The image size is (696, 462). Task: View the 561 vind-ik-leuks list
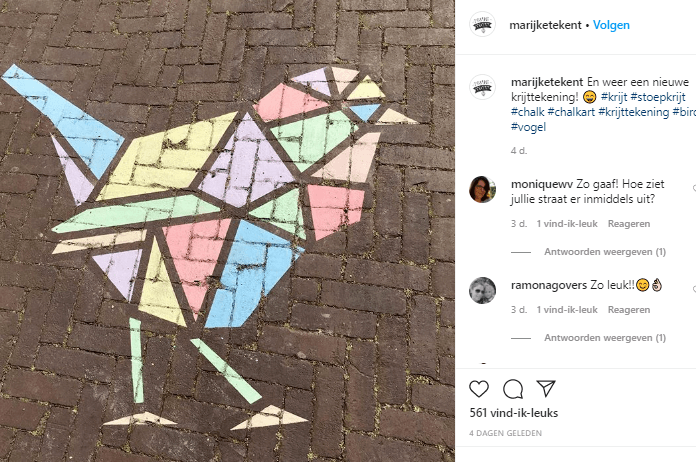pyautogui.click(x=514, y=413)
